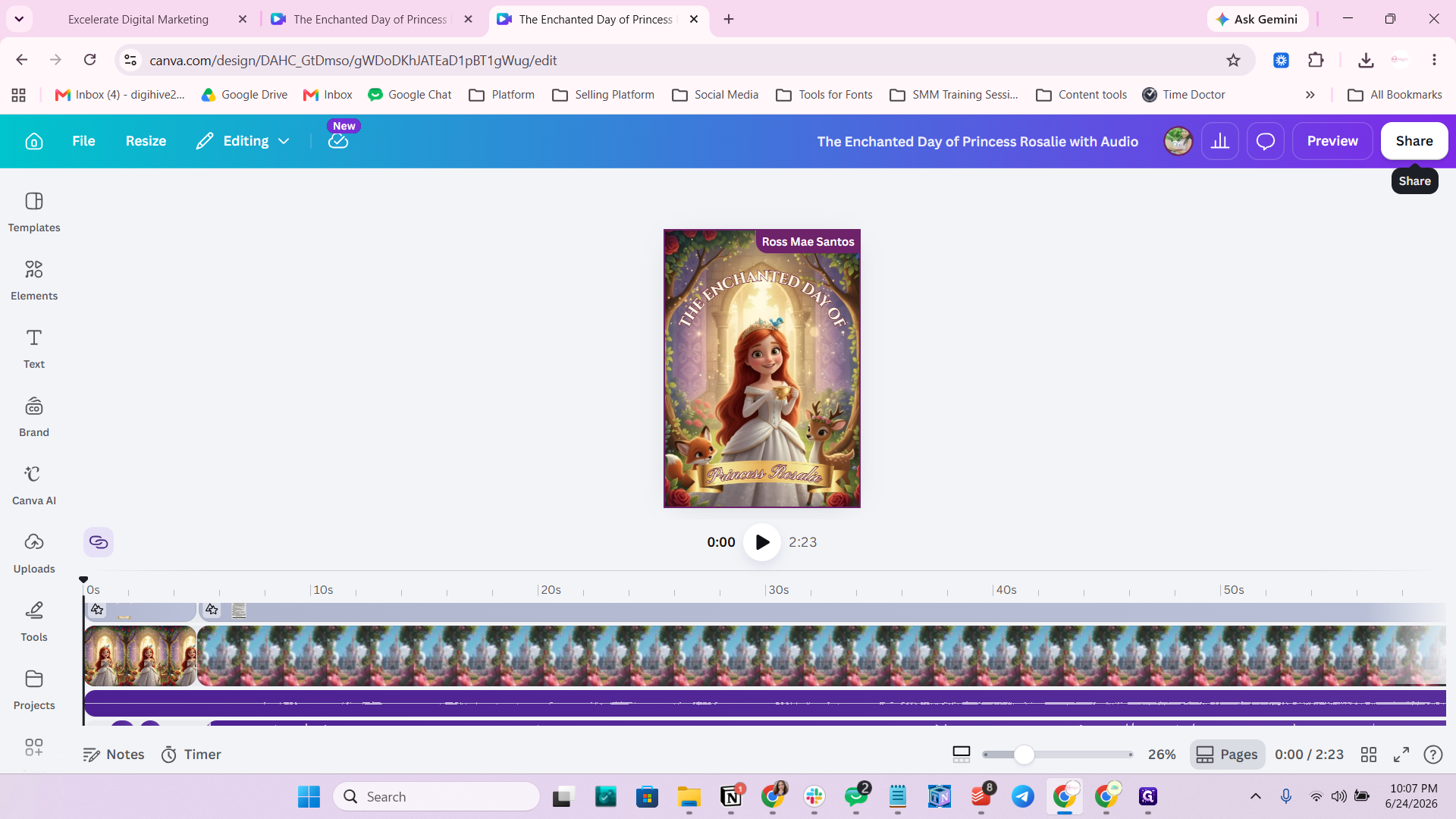Open the Tools panel

(34, 622)
